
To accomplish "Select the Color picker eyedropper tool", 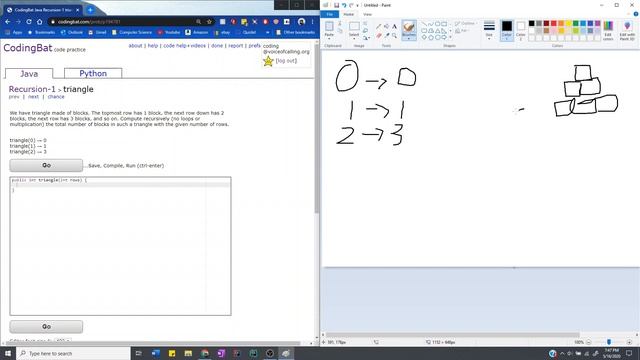I will coord(387,36).
